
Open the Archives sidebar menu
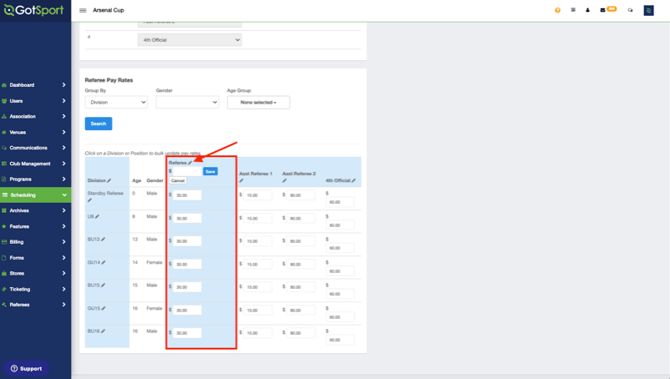[35, 211]
